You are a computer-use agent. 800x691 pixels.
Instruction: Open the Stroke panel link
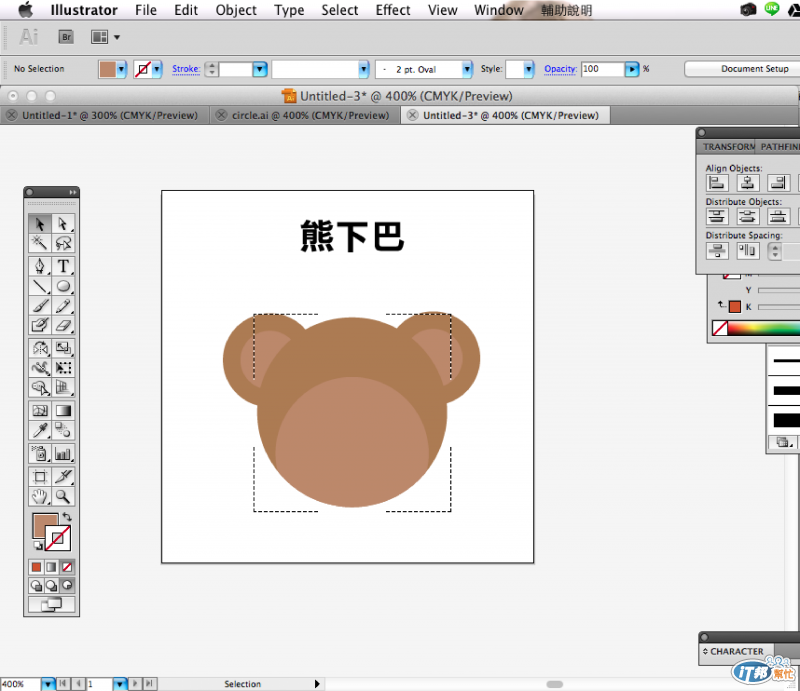(x=186, y=69)
